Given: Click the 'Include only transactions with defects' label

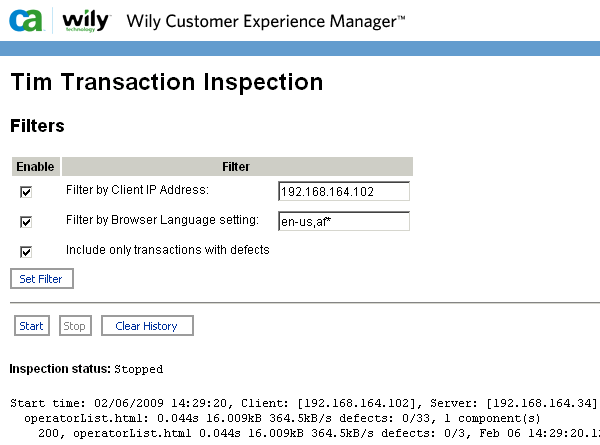Looking at the screenshot, I should [167, 249].
